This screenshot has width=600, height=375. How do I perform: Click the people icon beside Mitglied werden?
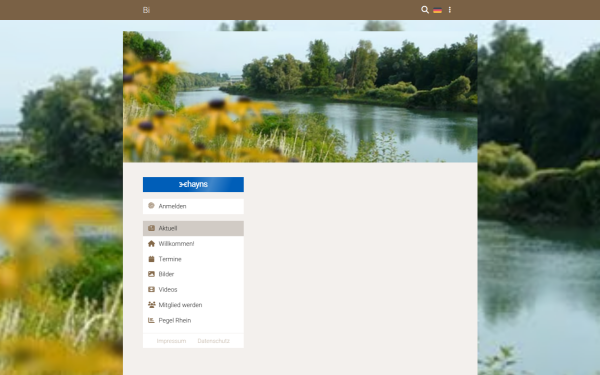point(152,305)
